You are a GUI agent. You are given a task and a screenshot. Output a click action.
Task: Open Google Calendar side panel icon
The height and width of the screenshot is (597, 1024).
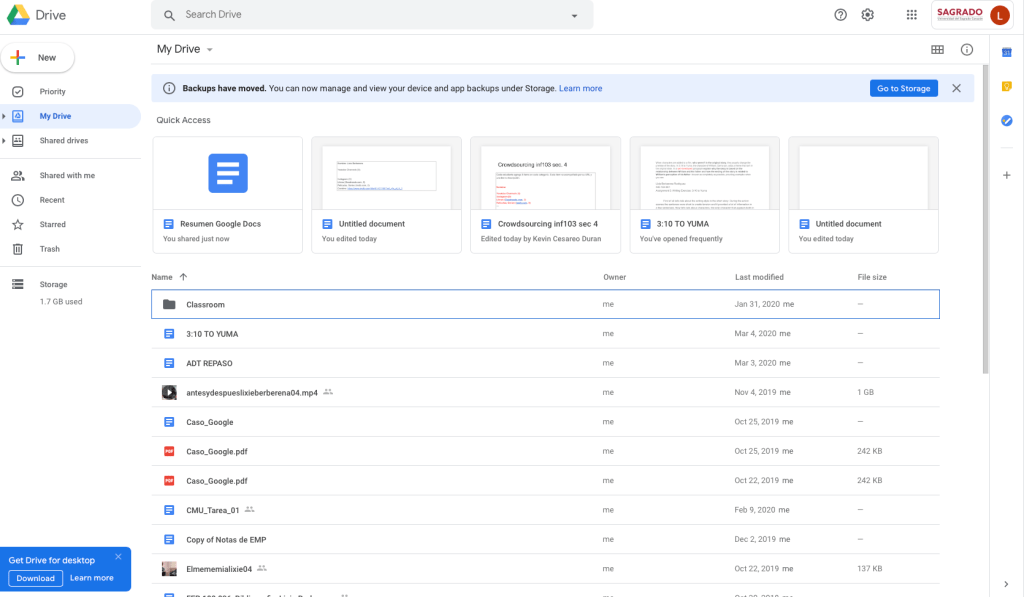pos(1006,52)
